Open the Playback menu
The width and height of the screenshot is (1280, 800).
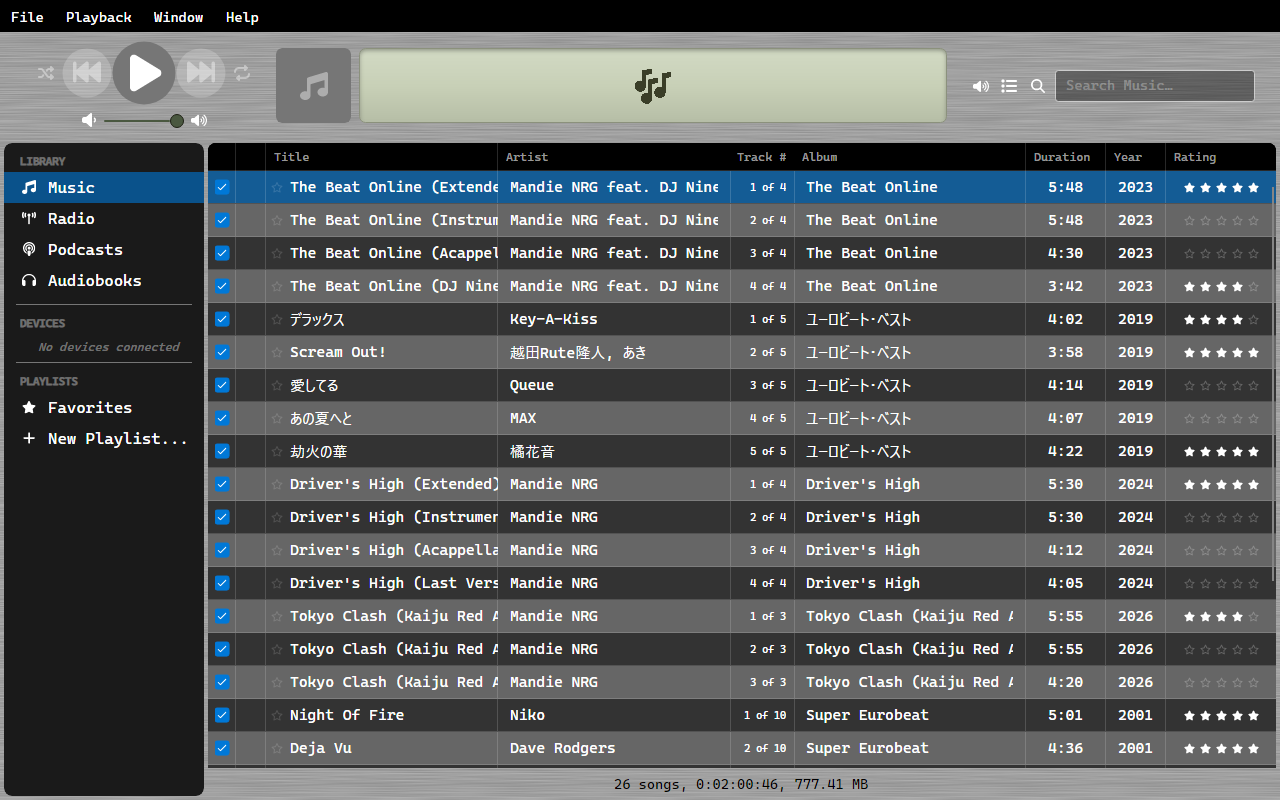99,17
